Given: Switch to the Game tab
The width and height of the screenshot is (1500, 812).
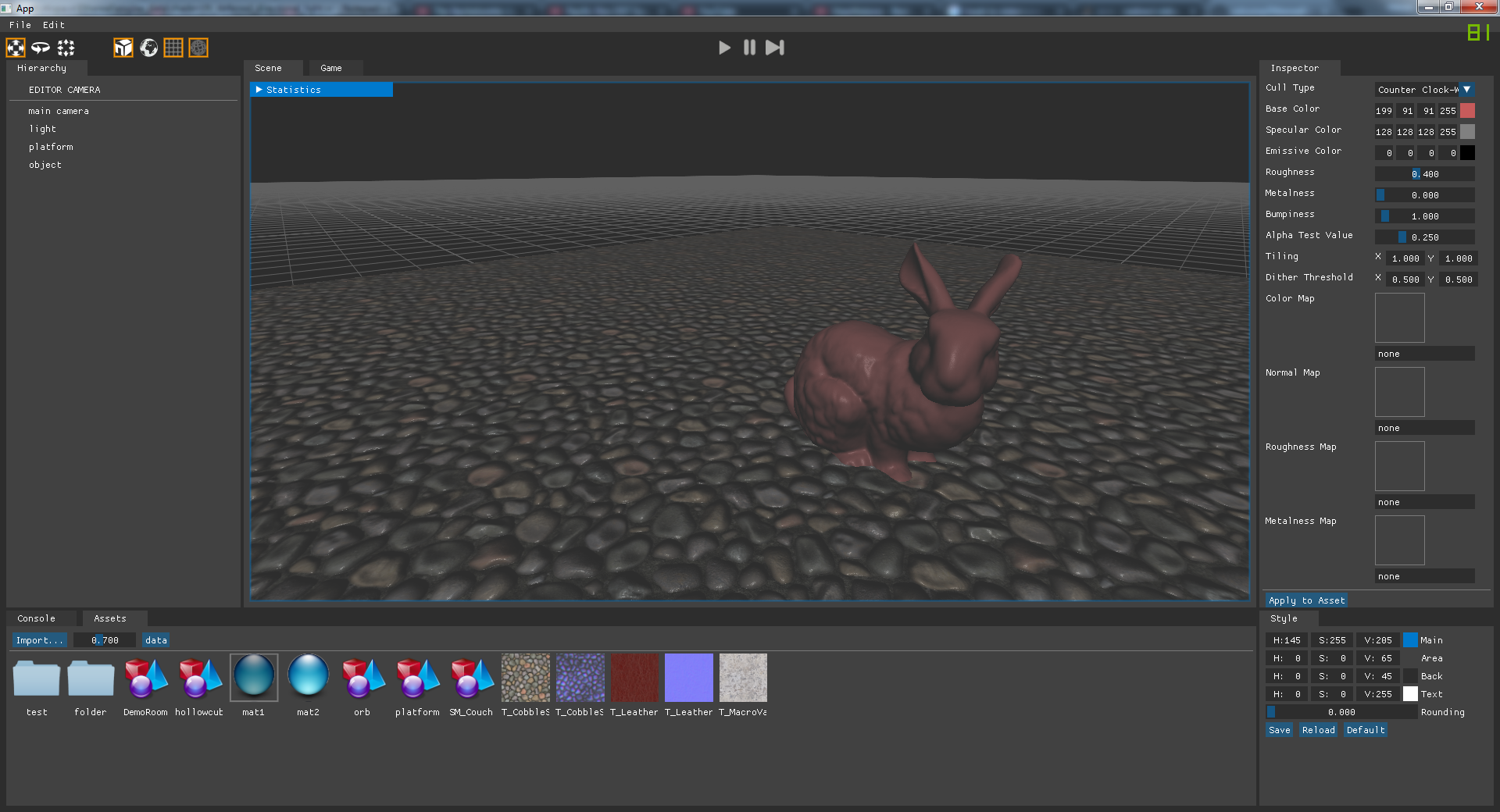Looking at the screenshot, I should click(x=331, y=68).
